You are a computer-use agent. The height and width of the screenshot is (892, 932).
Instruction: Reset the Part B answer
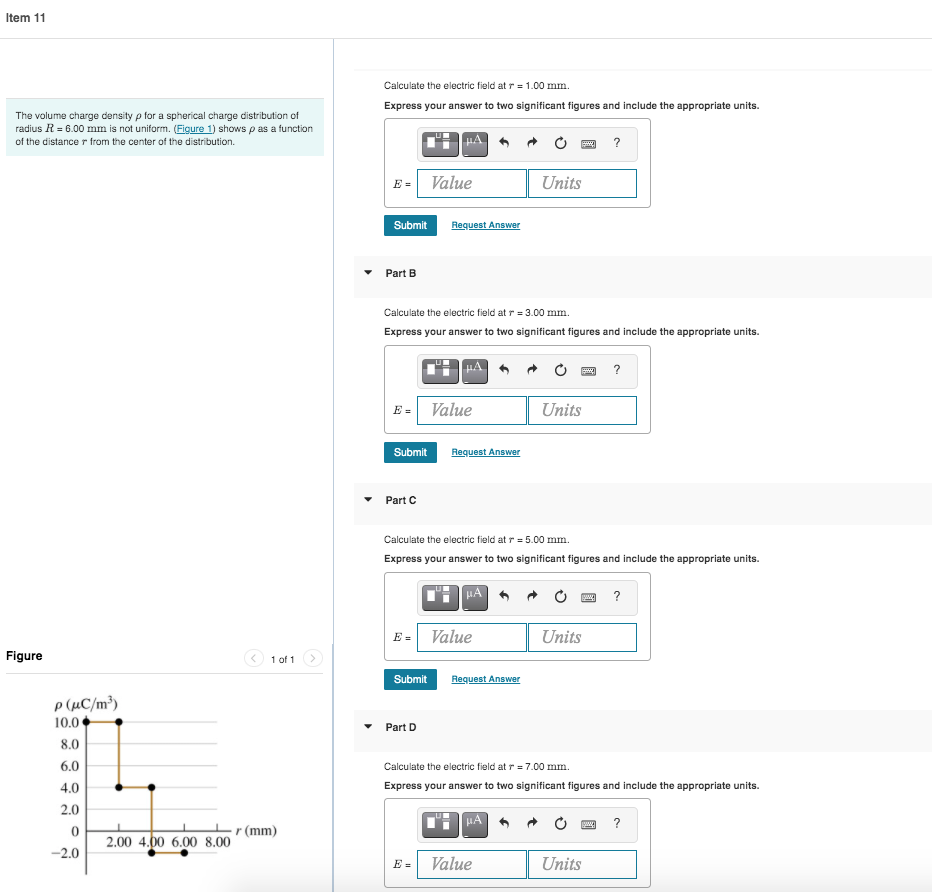tap(560, 370)
